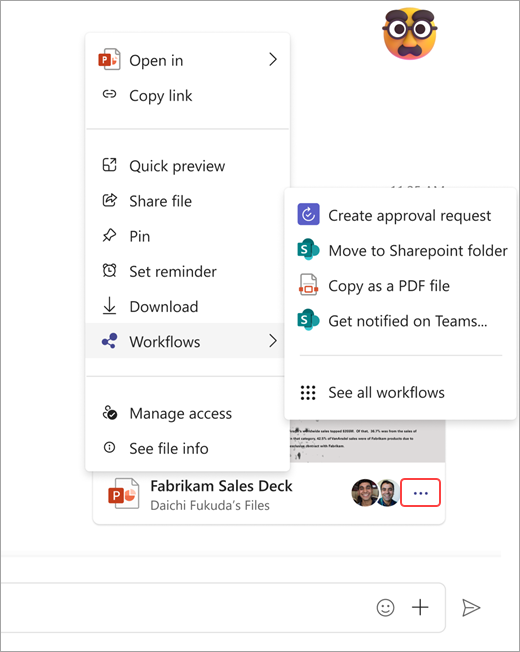Click the grid dots icon for all workflows
Image resolution: width=520 pixels, height=652 pixels.
[308, 393]
